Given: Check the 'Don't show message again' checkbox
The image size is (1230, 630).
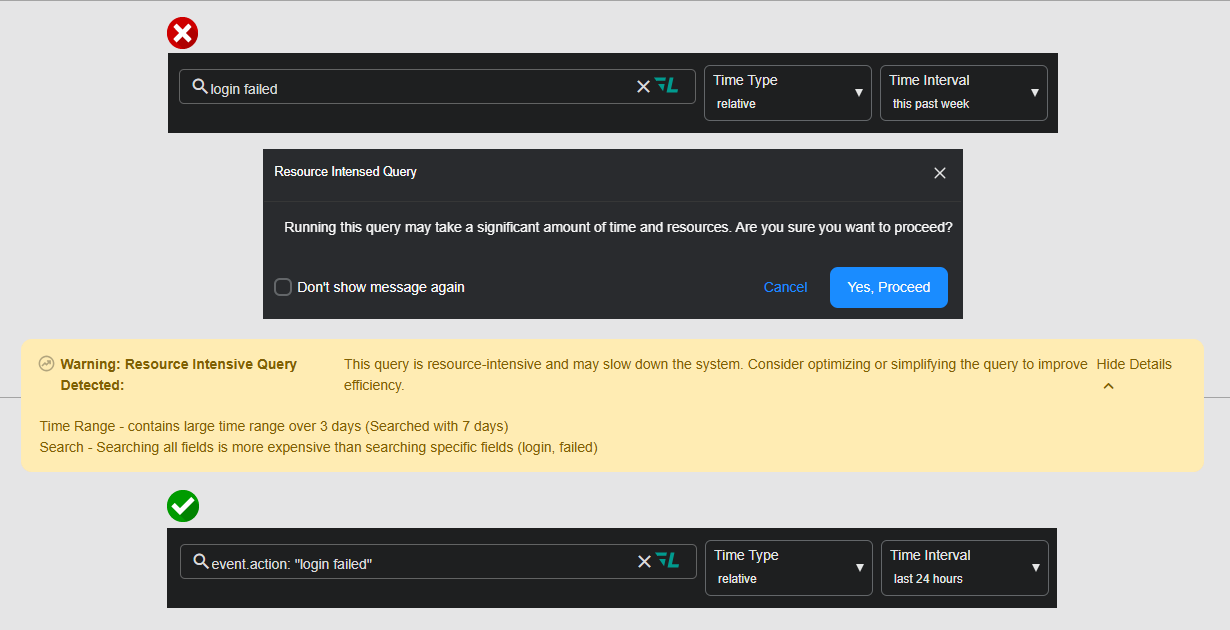Looking at the screenshot, I should click(282, 287).
